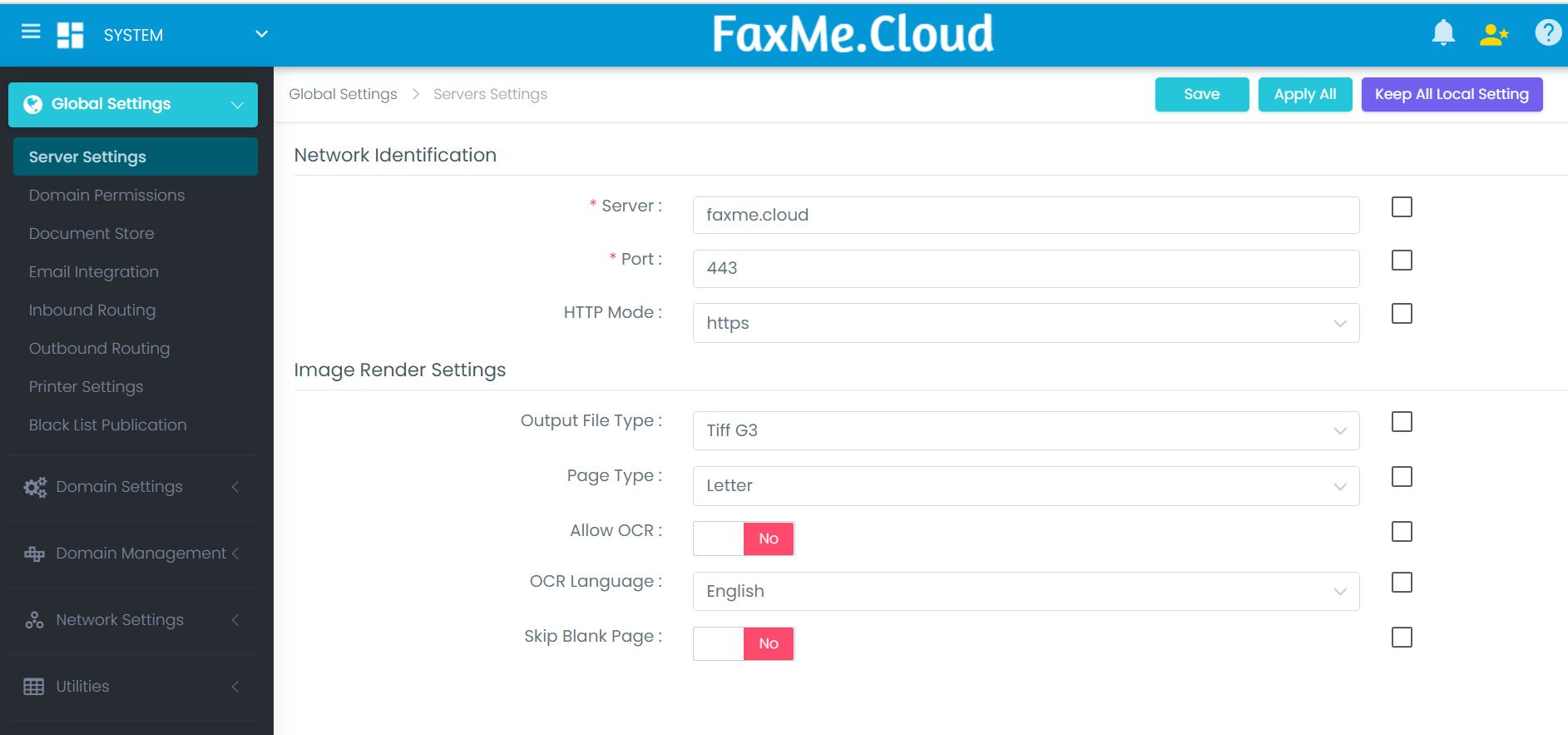Open Email Integration menu item
The width and height of the screenshot is (1568, 735).
tap(93, 271)
